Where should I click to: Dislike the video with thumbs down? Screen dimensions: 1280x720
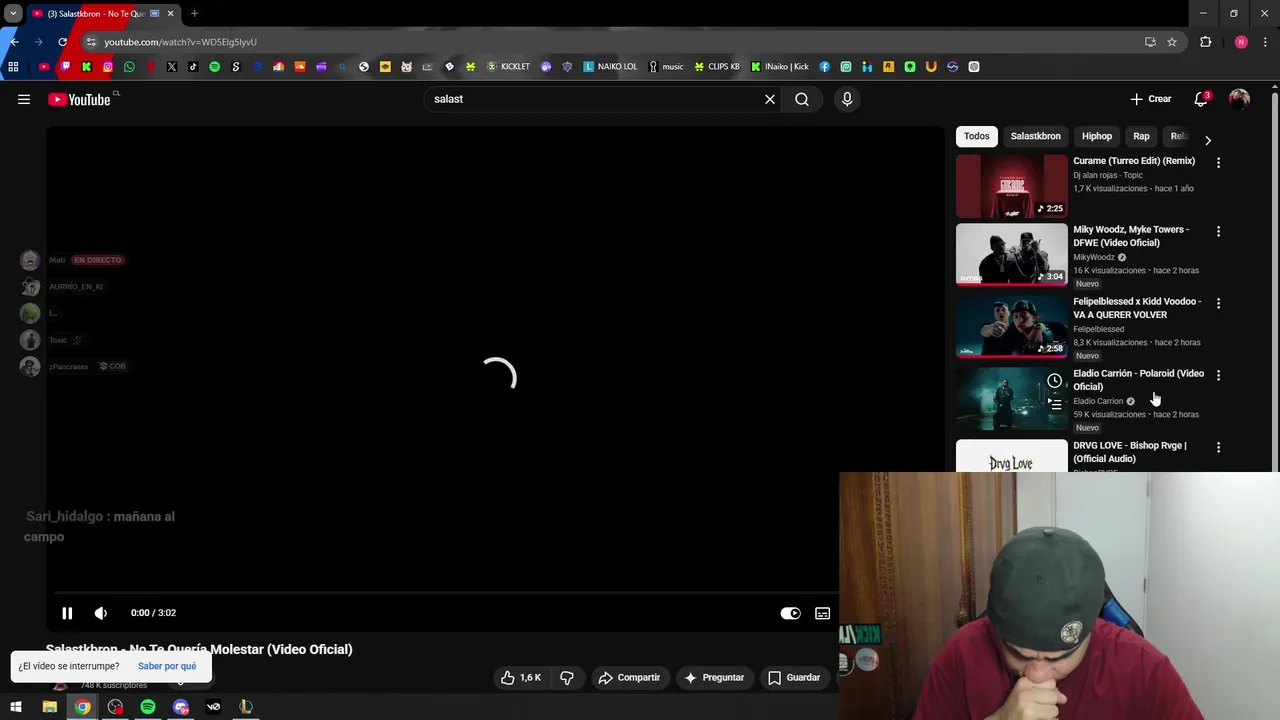(567, 677)
